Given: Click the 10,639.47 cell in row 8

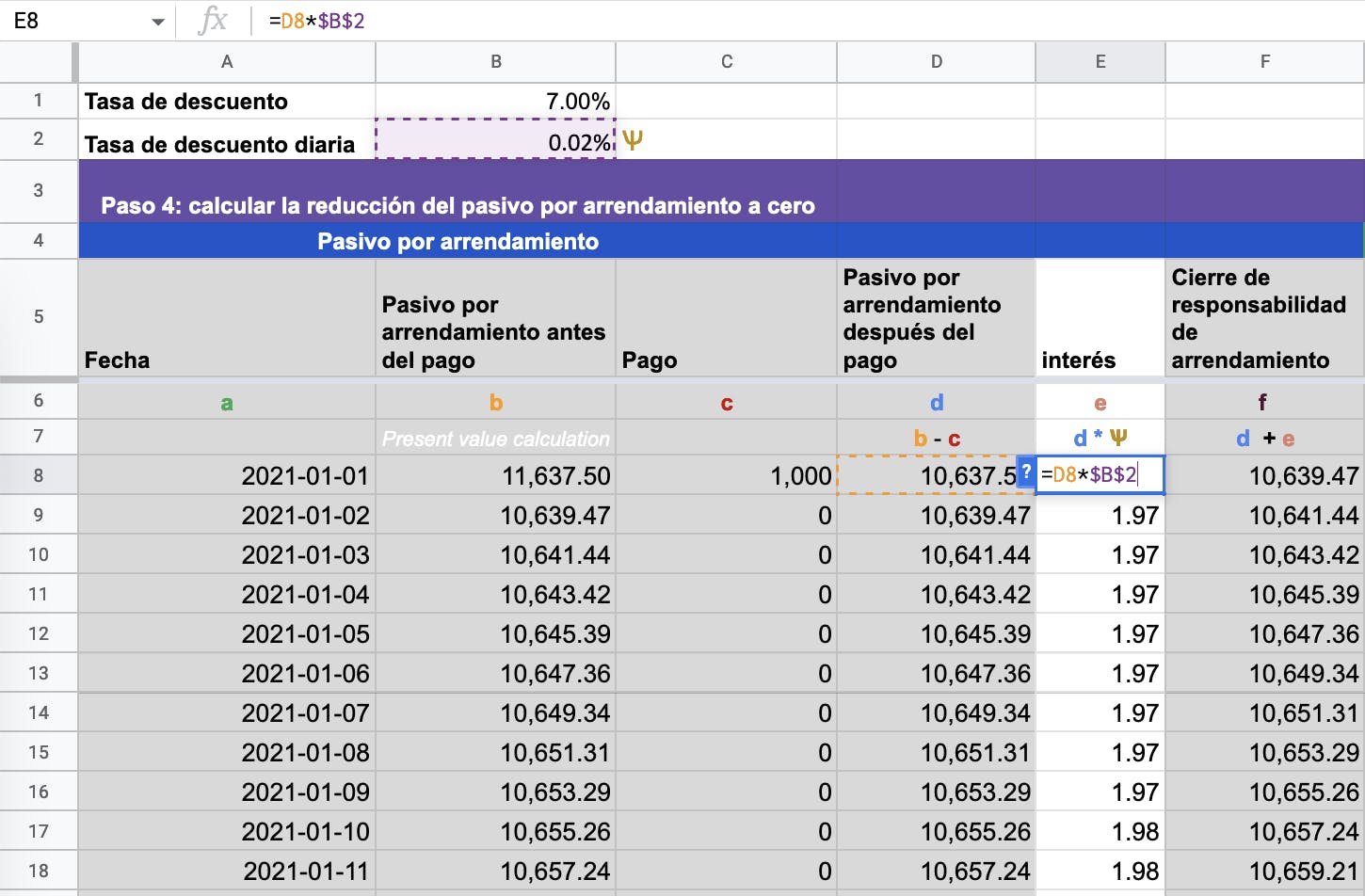Looking at the screenshot, I should (1265, 475).
